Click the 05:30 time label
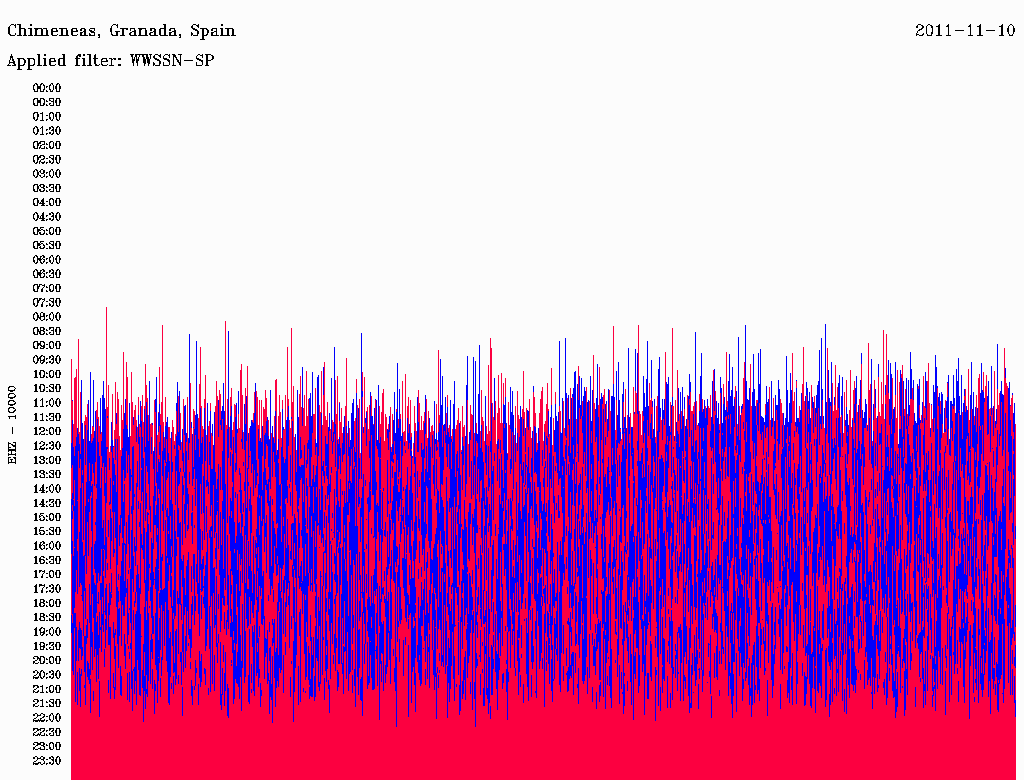Screen dimensions: 1024x780 pos(47,245)
